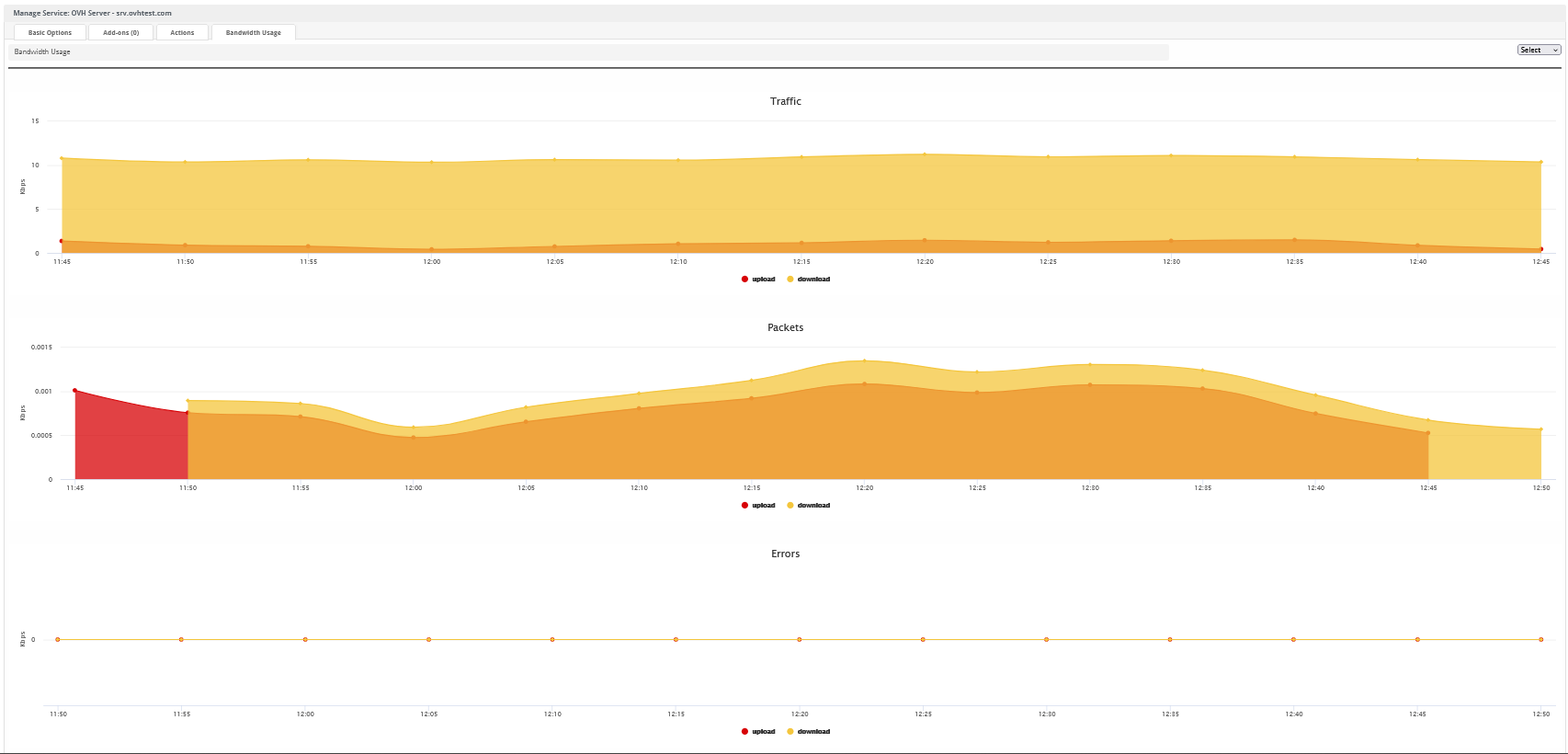Viewport: 1568px width, 754px height.
Task: Click the 12:00 data point in Errors chart
Action: click(305, 639)
